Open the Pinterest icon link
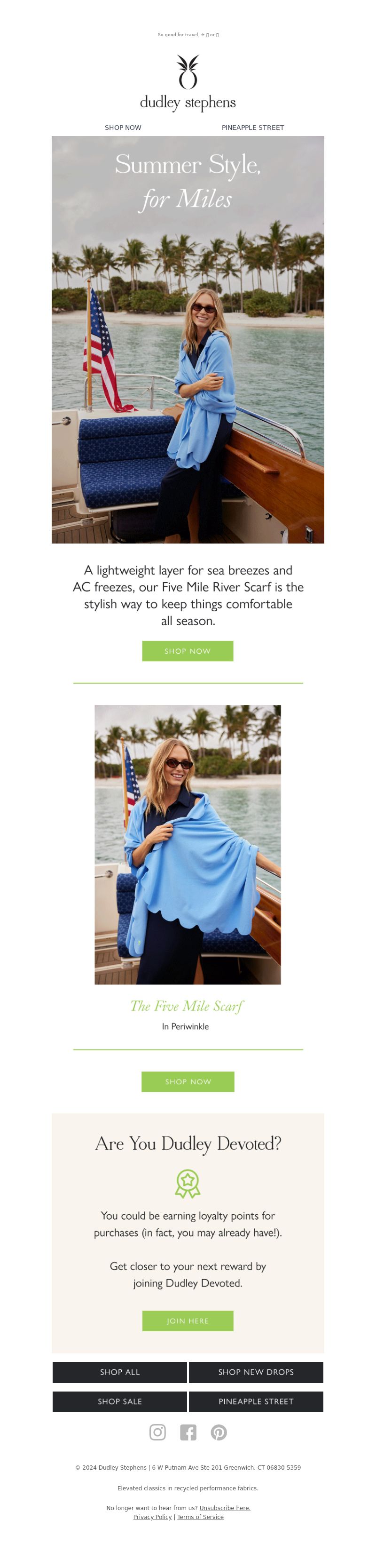376x1568 pixels. coord(219,1432)
